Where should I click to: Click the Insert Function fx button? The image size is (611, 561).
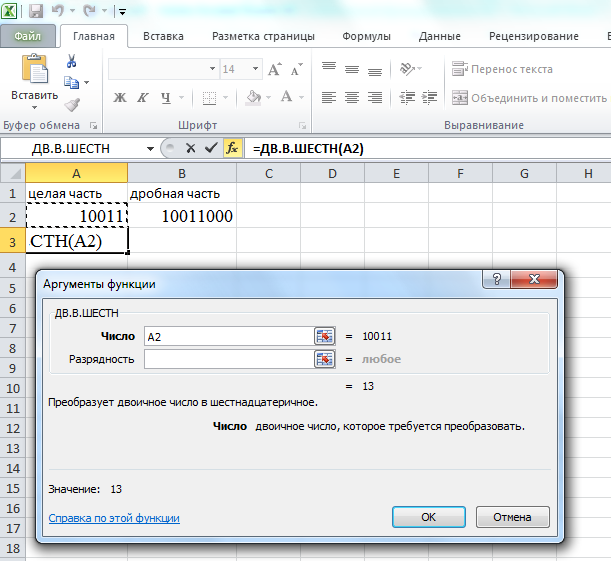pos(232,148)
